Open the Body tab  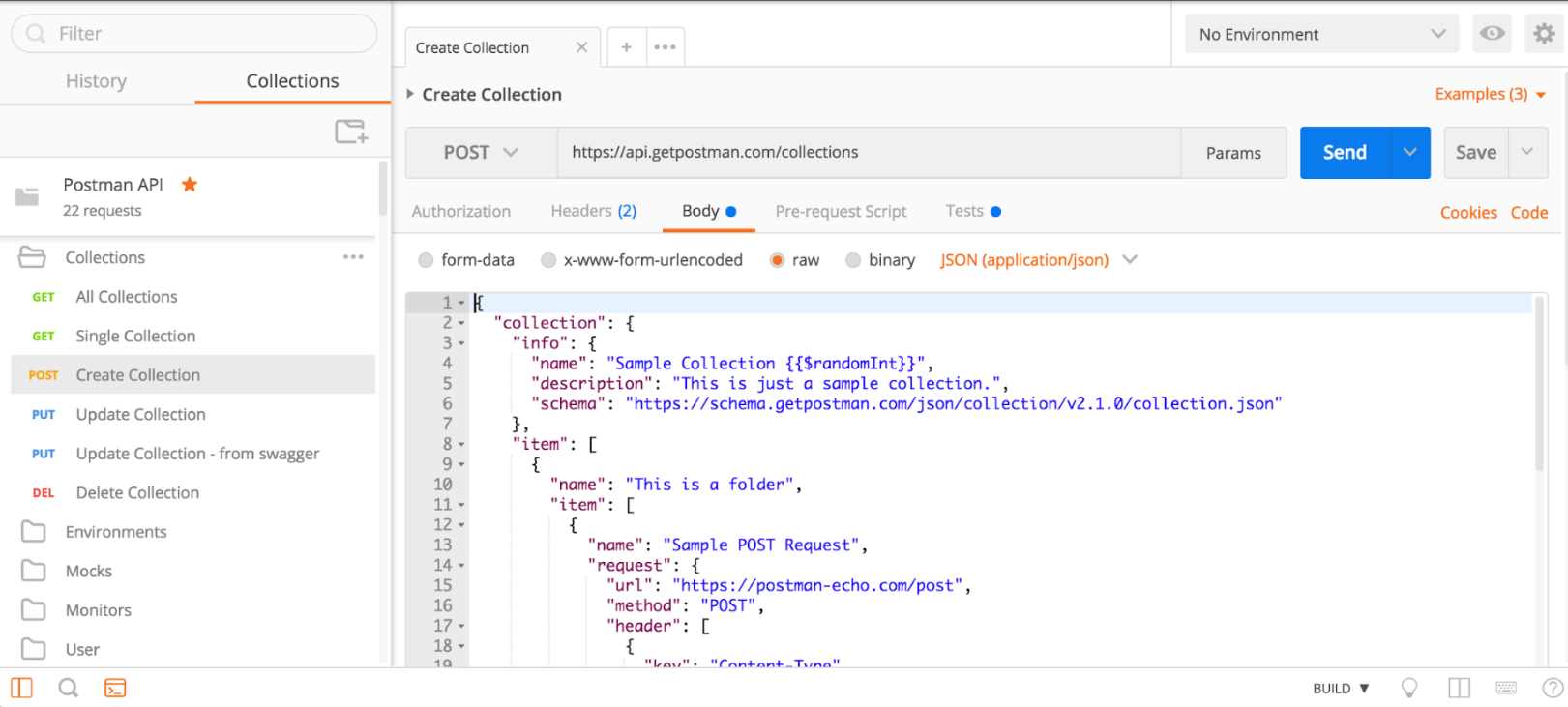pos(708,211)
